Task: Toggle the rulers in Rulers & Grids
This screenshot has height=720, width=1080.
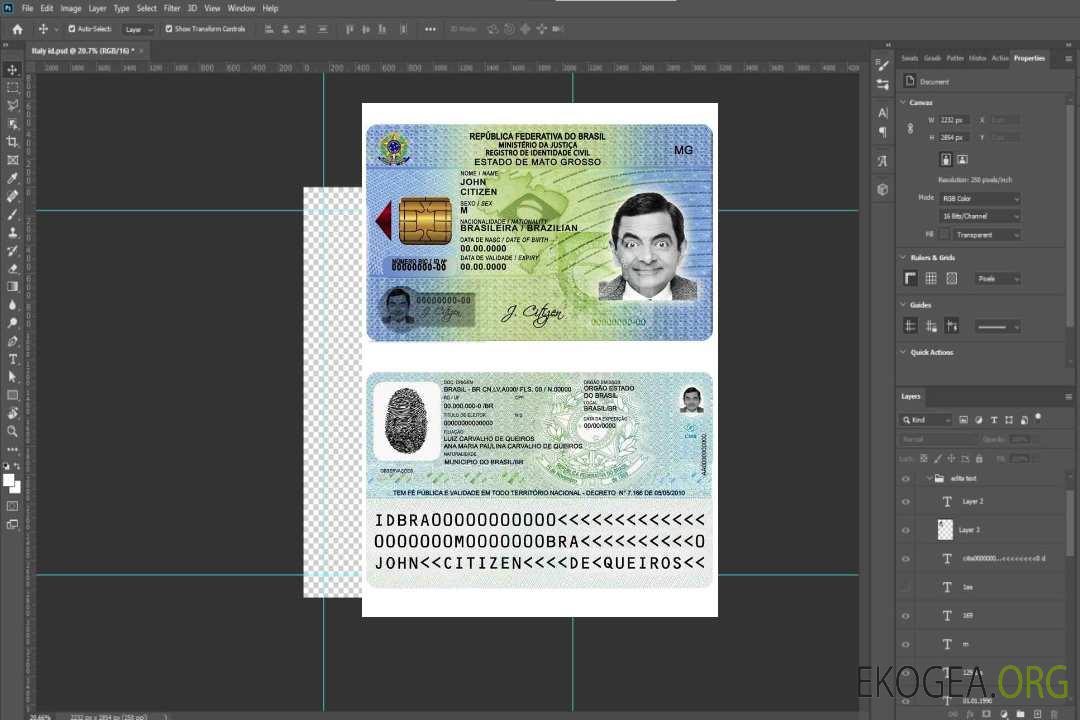Action: tap(910, 278)
